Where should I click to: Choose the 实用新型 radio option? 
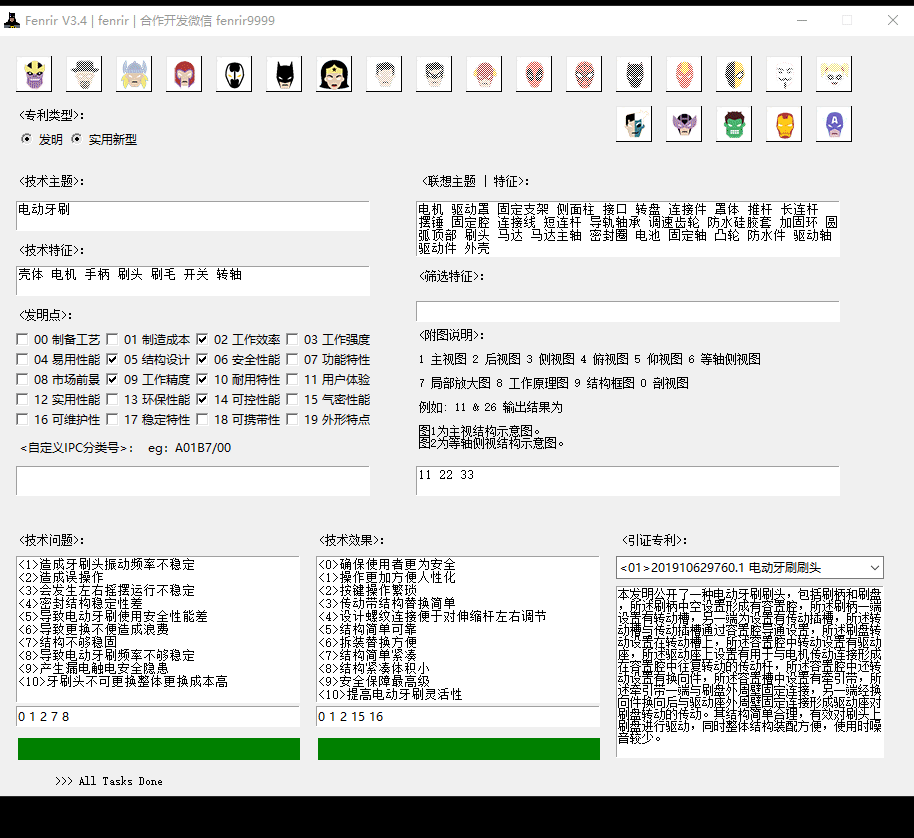tap(77, 140)
